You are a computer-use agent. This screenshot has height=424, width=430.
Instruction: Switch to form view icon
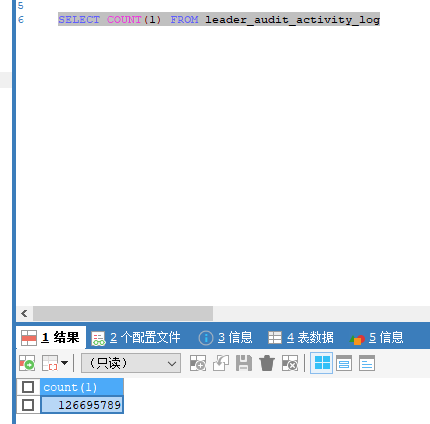pos(344,363)
